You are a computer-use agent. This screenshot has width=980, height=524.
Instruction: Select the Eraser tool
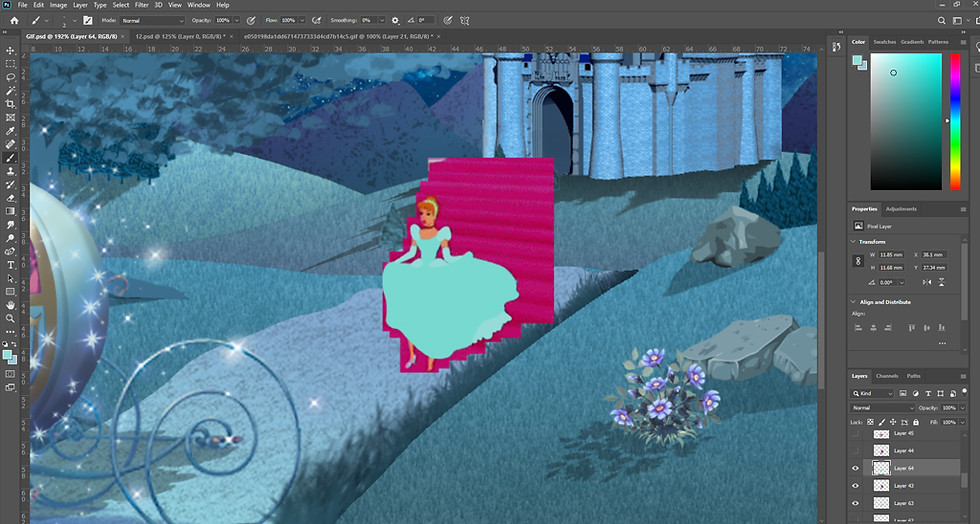(x=10, y=198)
